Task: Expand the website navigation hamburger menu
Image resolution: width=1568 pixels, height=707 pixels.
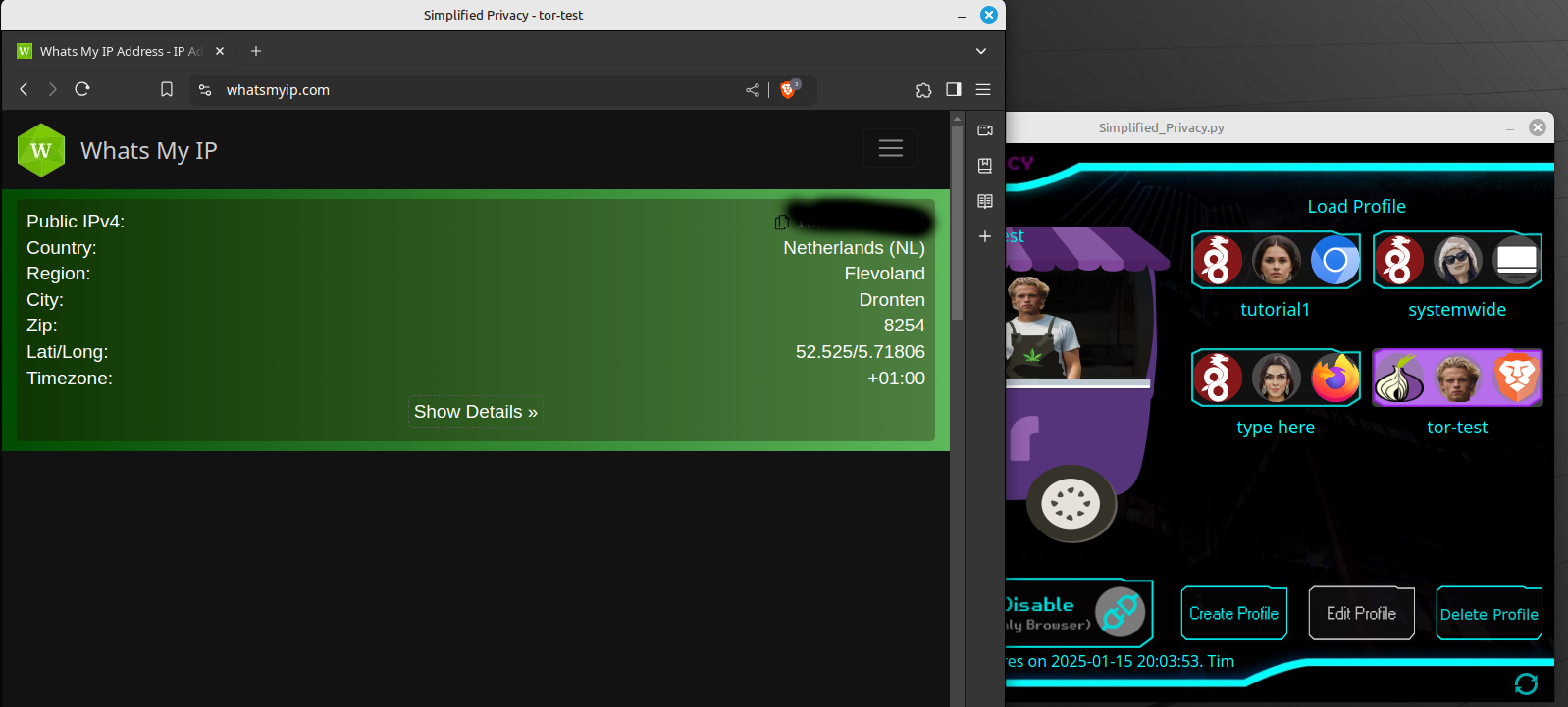Action: click(x=891, y=148)
